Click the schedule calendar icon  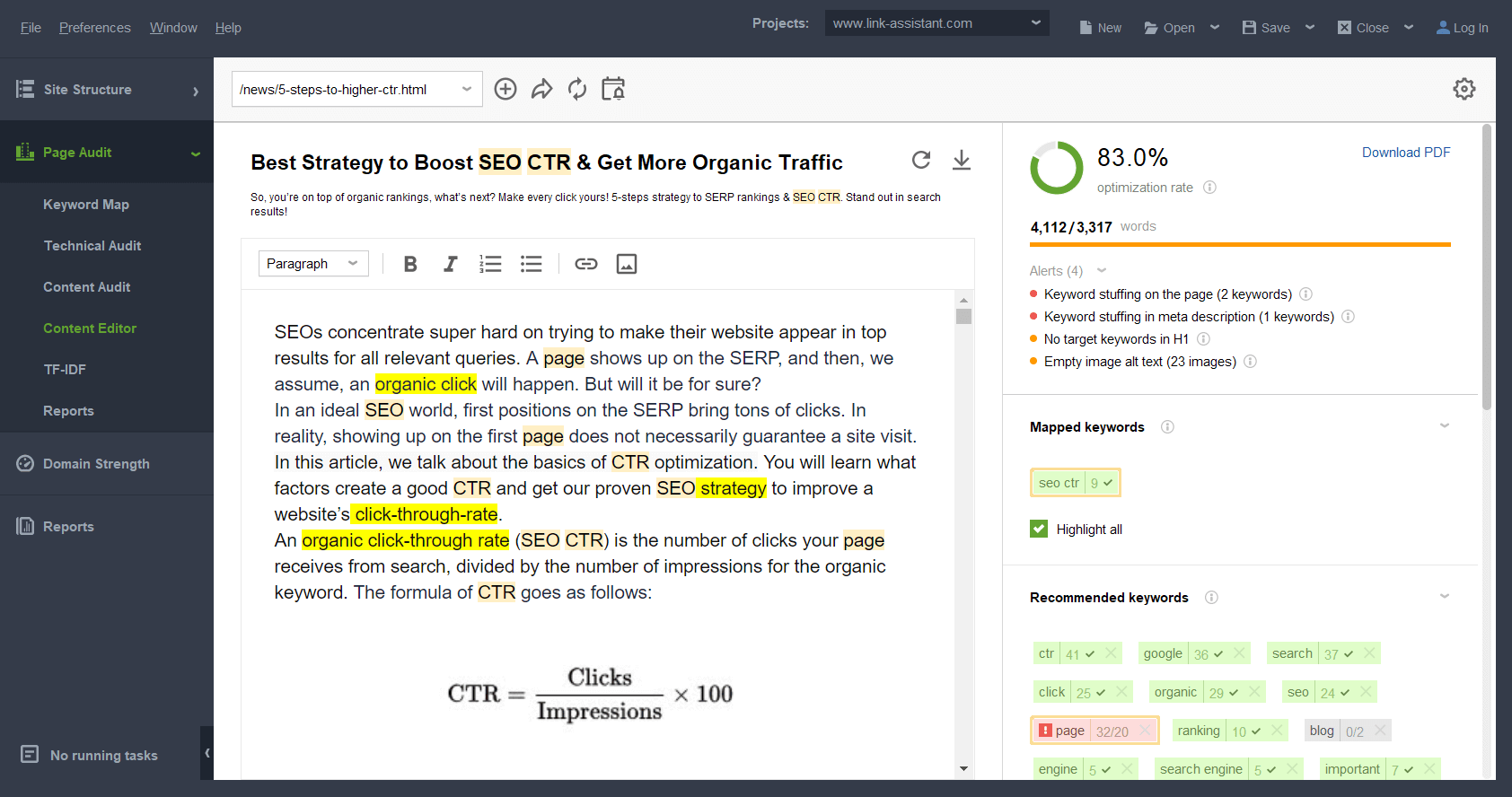tap(613, 89)
